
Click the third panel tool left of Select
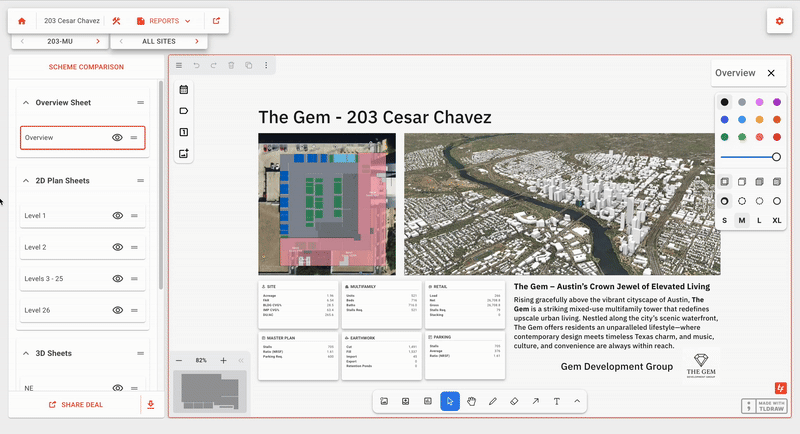428,401
